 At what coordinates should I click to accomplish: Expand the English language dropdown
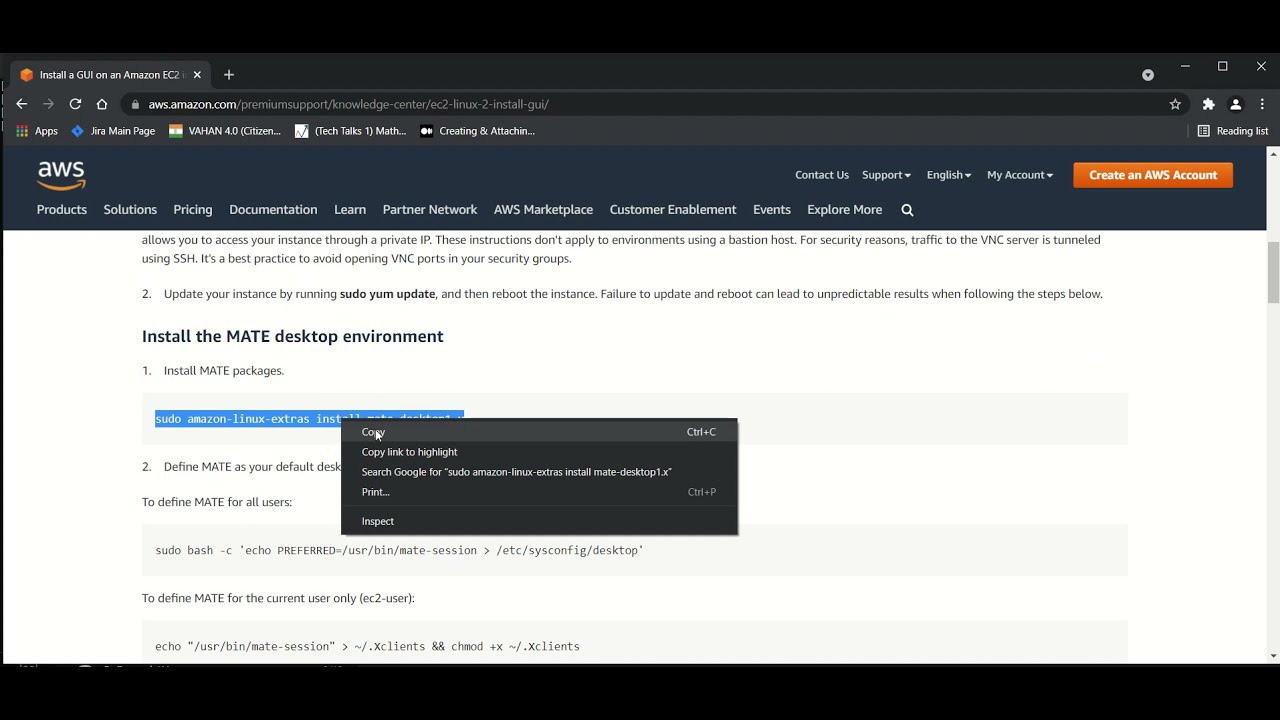pyautogui.click(x=949, y=175)
